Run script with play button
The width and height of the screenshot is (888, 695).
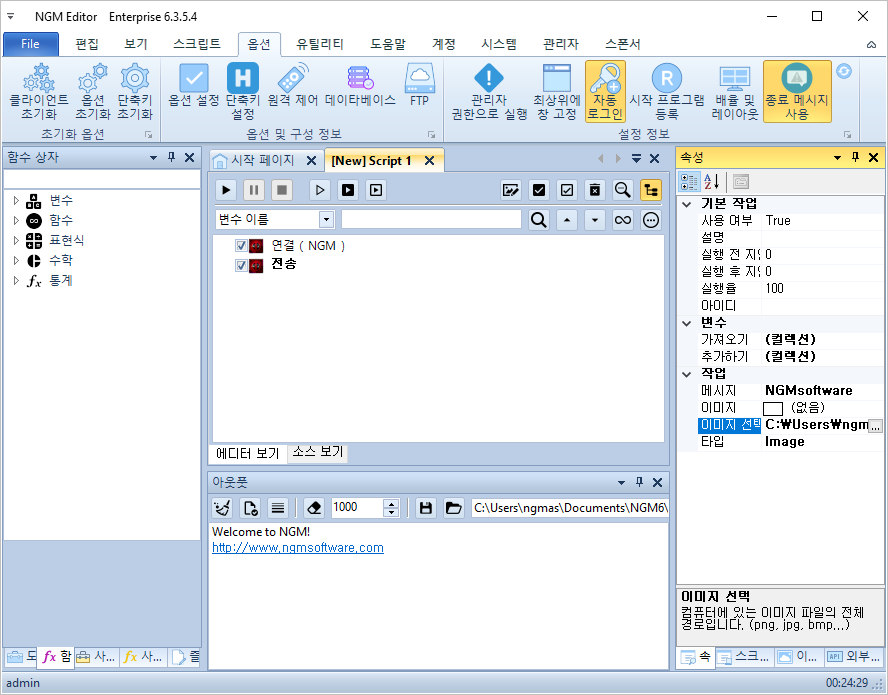coord(226,190)
